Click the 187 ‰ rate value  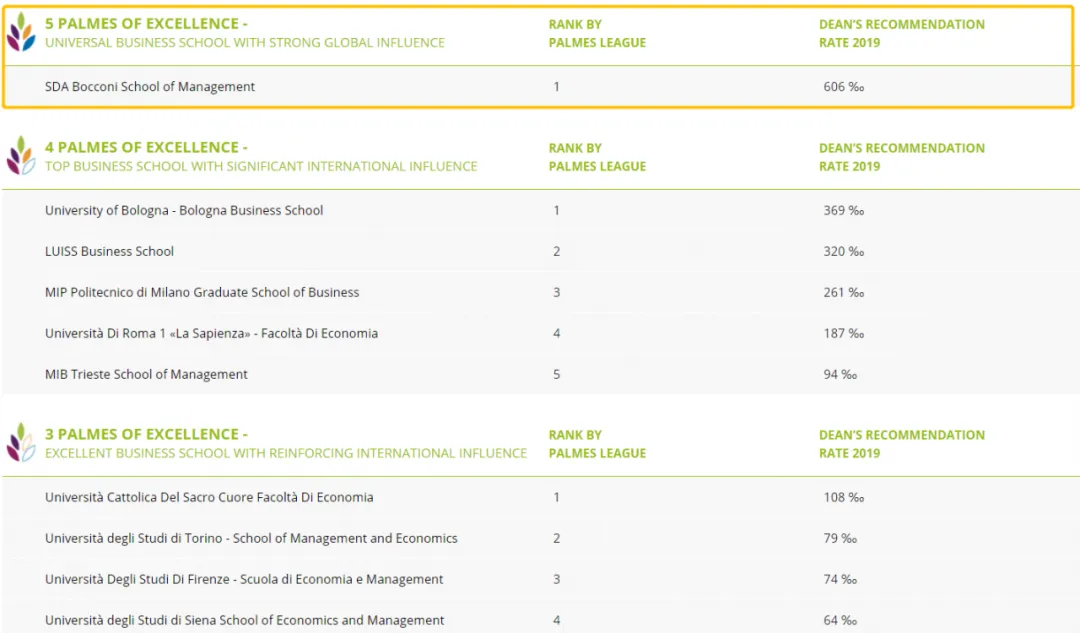844,333
